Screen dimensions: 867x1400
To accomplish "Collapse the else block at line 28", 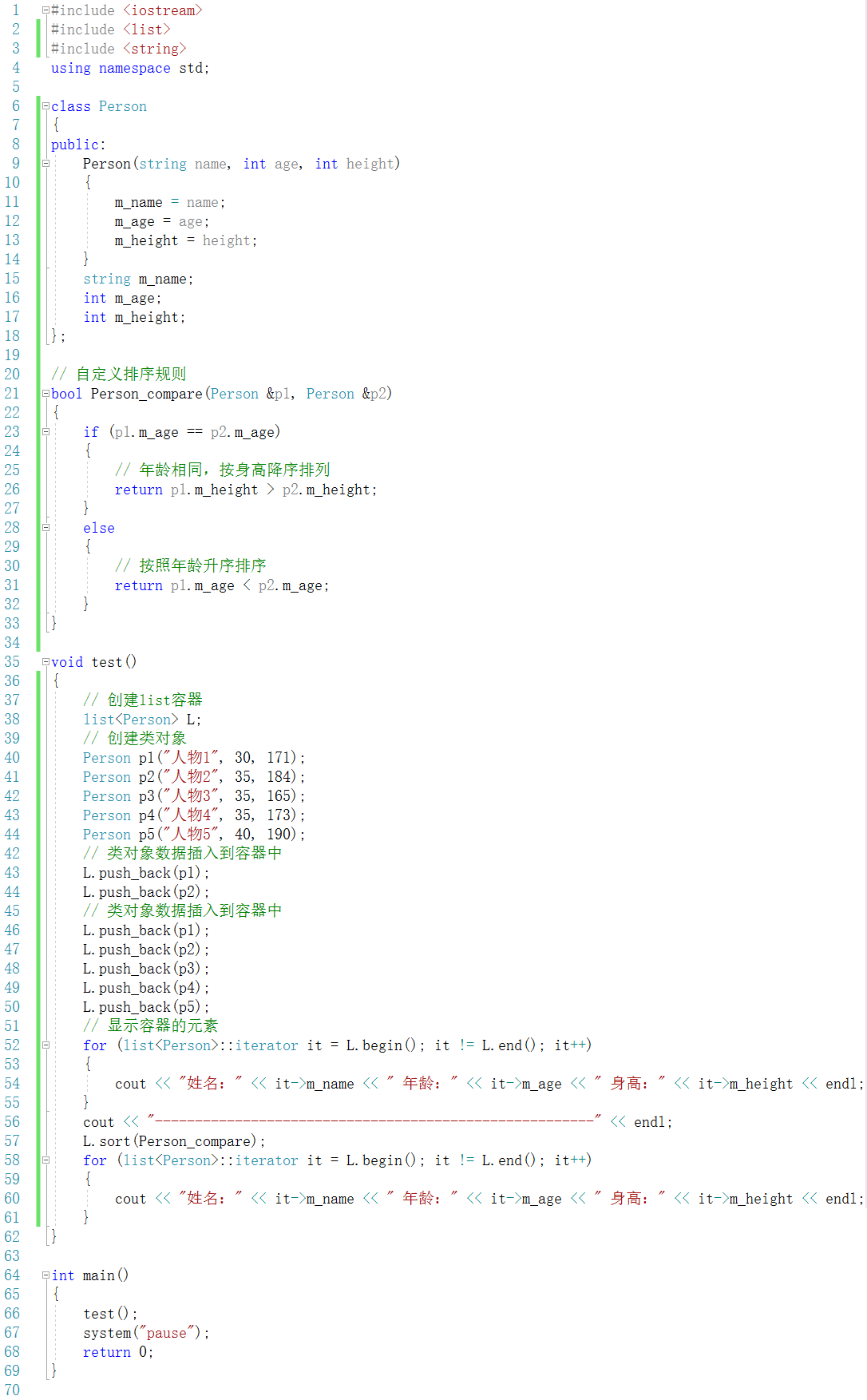I will pyautogui.click(x=46, y=528).
